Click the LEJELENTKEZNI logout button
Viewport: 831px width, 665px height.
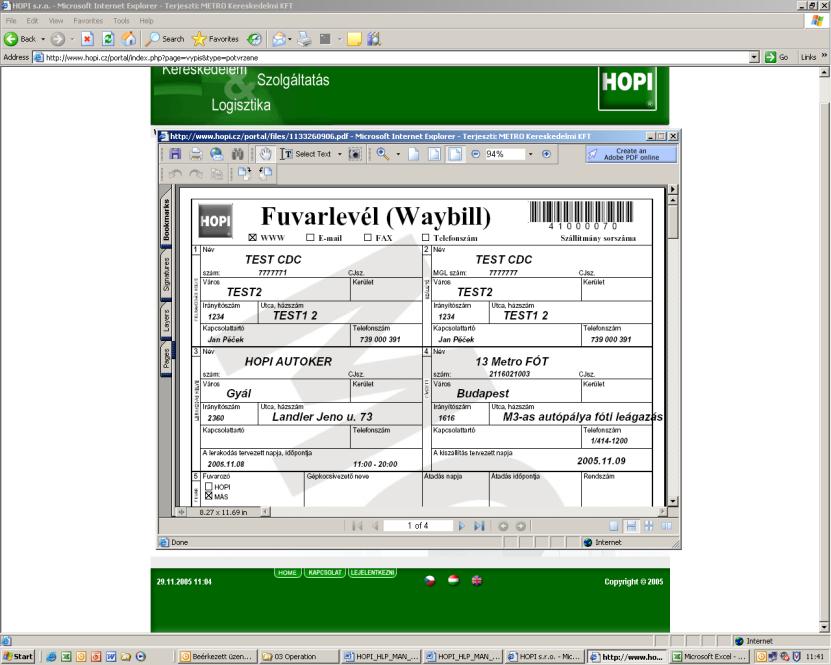coord(372,572)
